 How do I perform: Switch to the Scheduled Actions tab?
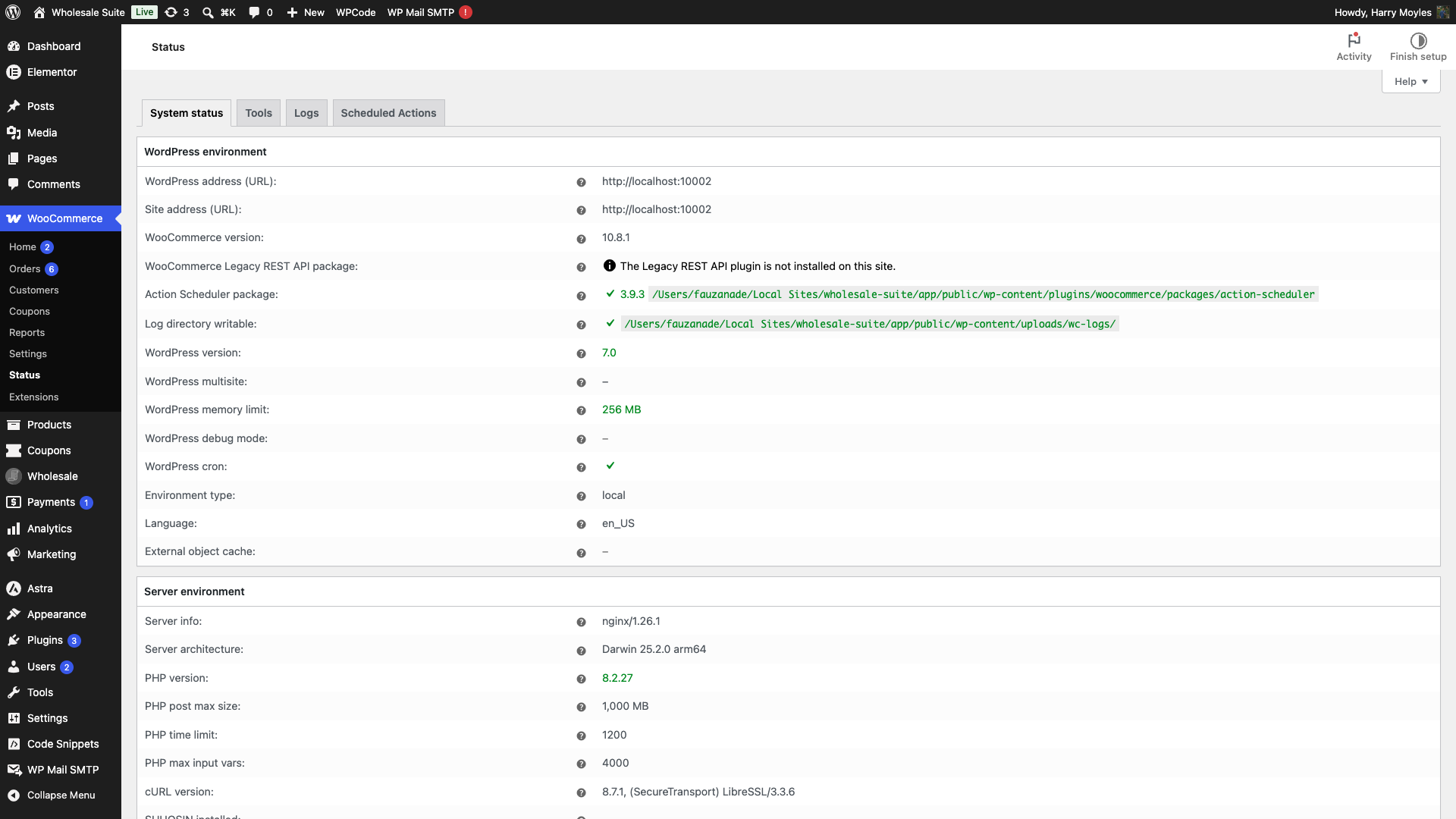point(388,113)
